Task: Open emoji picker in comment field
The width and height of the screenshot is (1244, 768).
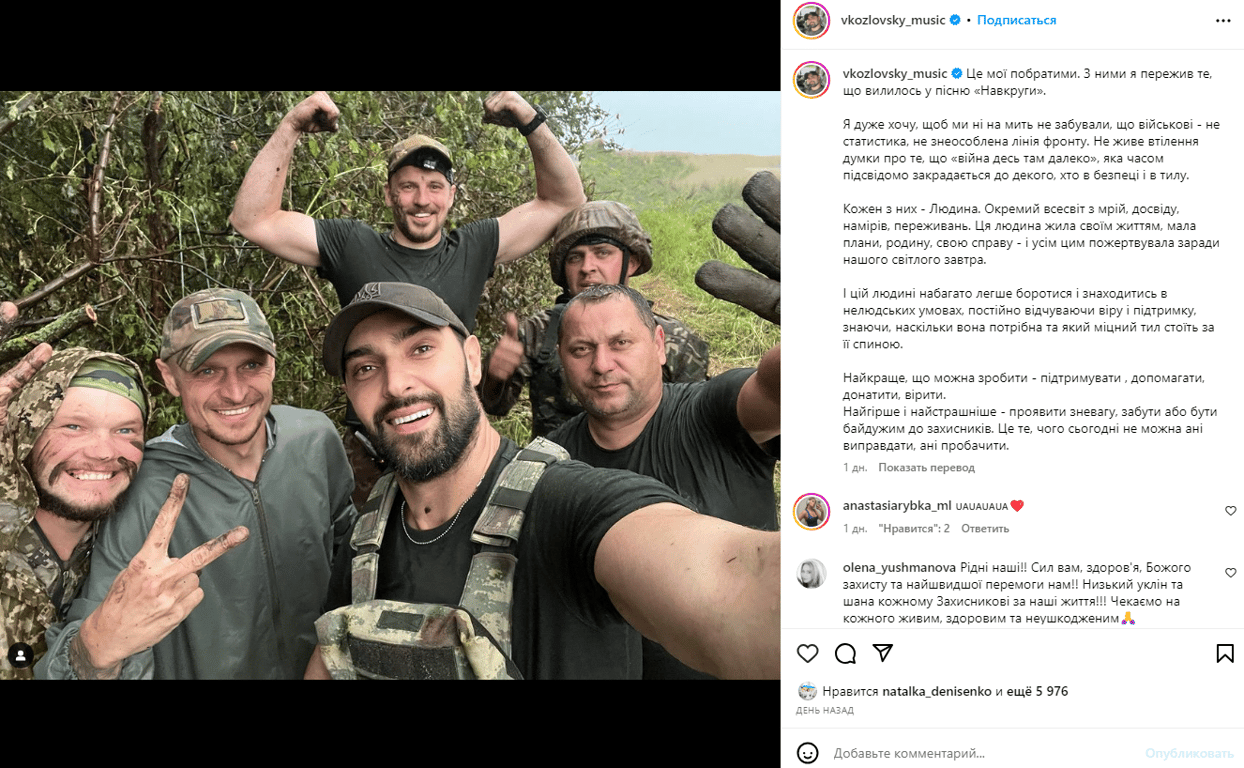Action: point(808,753)
